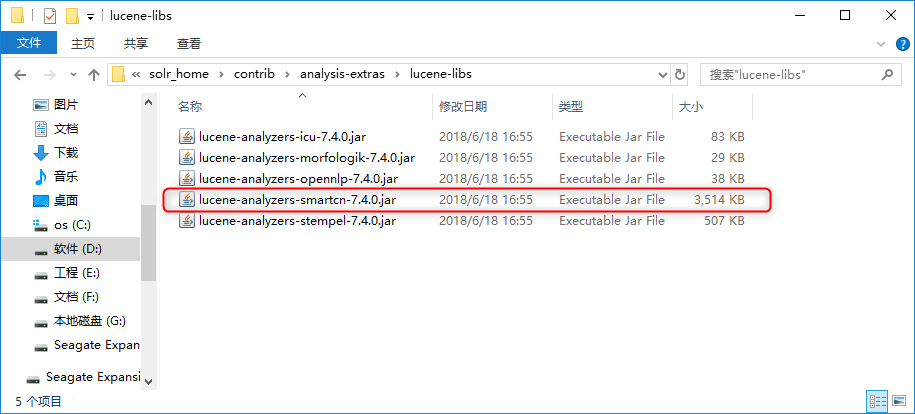Sort files by 大小 column

click(x=690, y=107)
